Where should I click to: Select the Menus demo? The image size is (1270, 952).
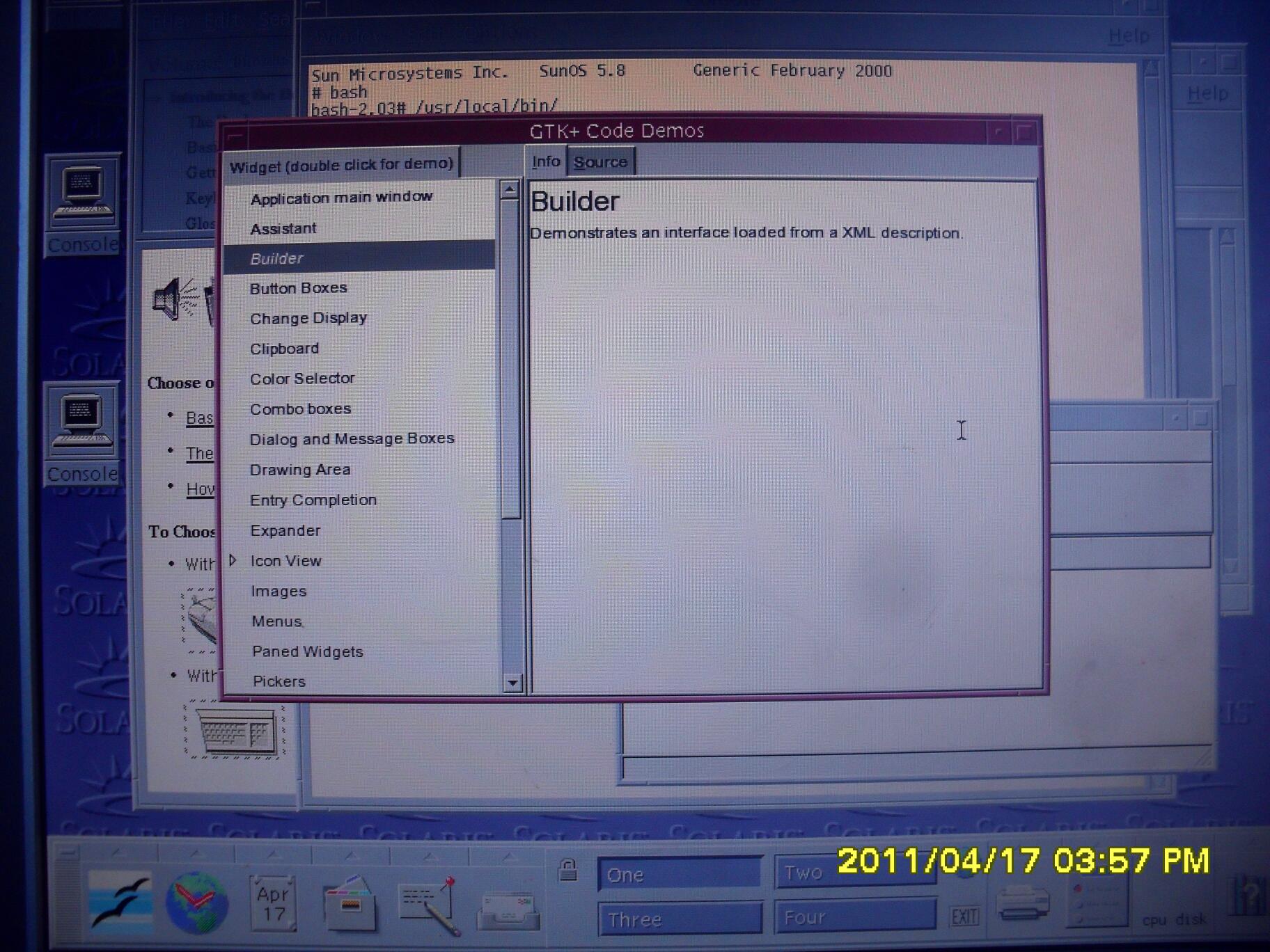[277, 621]
